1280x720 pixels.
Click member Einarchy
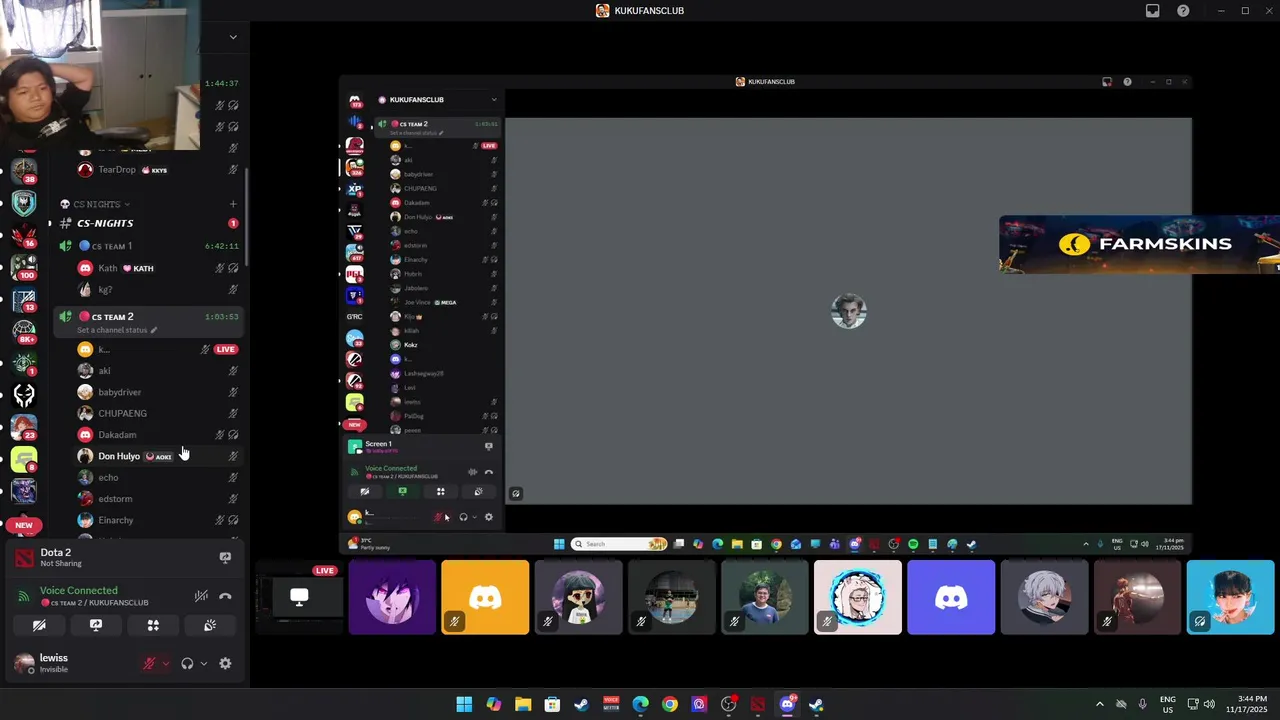tap(158, 520)
